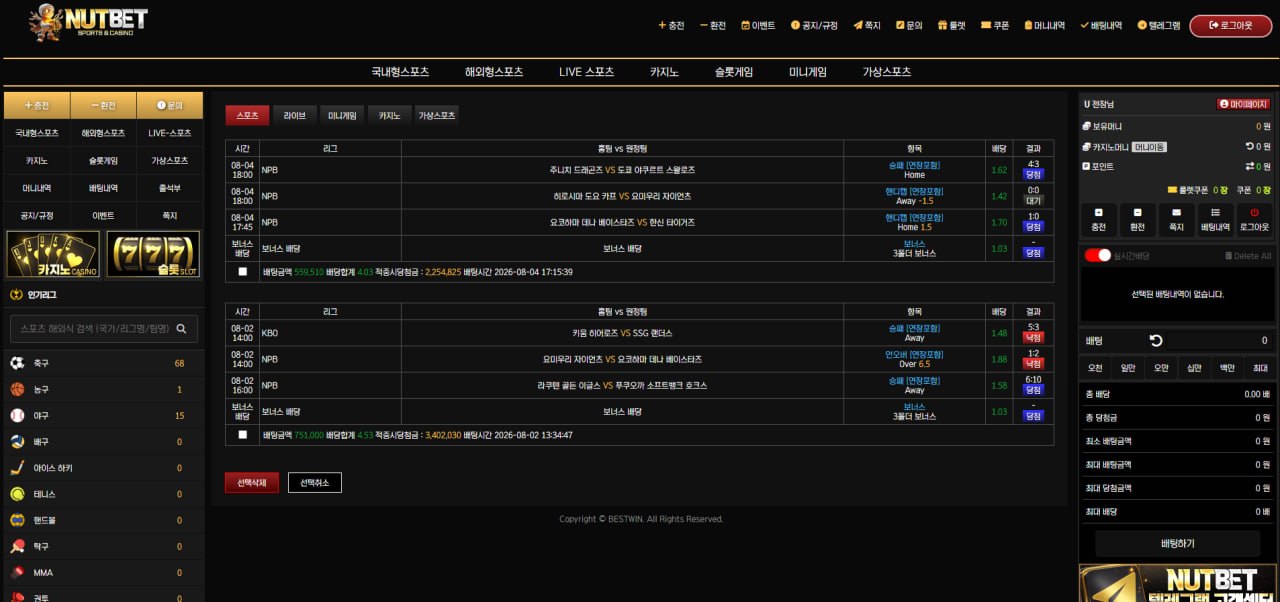Select MMA in the sports list
The width and height of the screenshot is (1280, 602).
coord(104,573)
